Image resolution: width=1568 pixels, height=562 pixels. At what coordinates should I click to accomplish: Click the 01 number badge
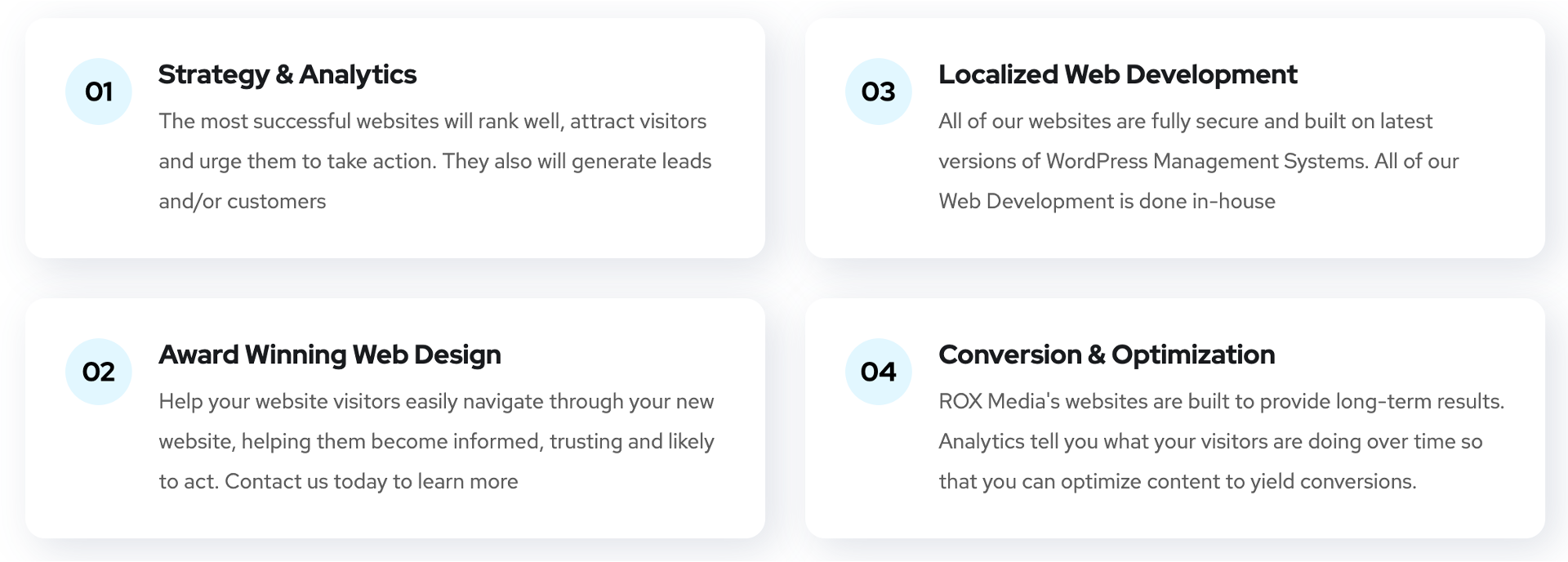tap(99, 91)
